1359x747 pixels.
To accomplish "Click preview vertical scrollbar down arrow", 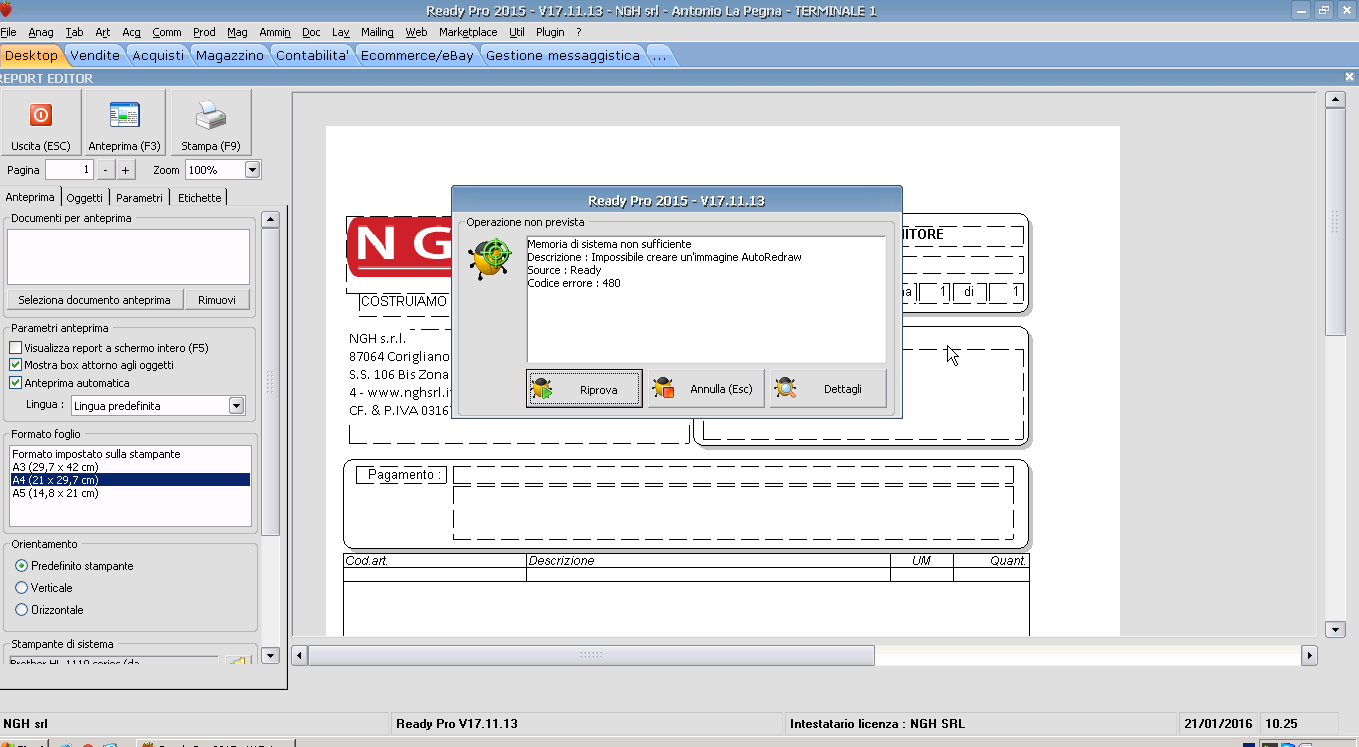I will 1334,630.
